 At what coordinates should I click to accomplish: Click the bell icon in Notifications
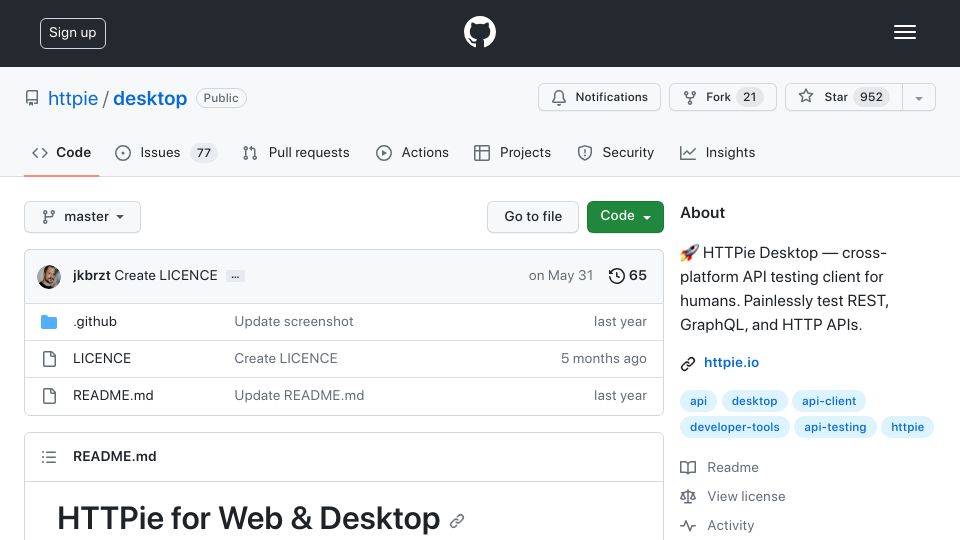click(x=558, y=97)
